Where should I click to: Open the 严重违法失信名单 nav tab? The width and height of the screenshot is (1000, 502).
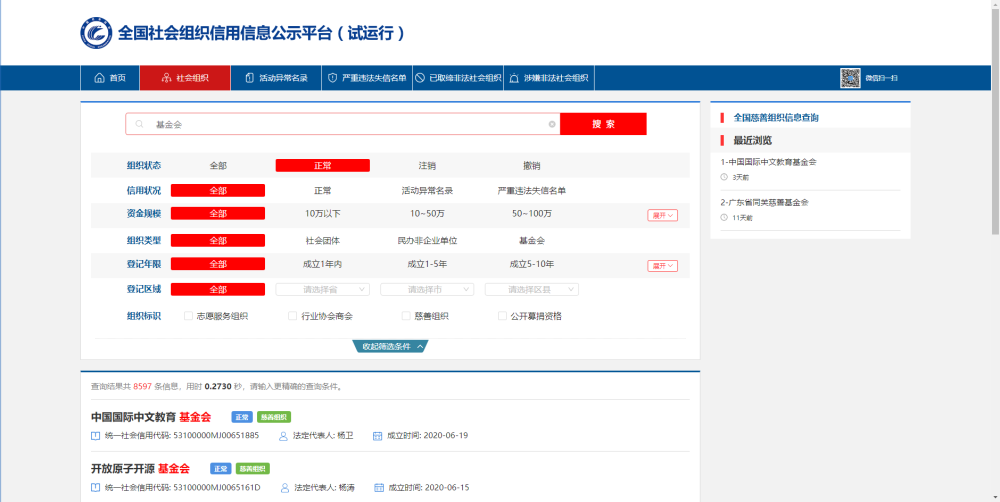tap(367, 78)
